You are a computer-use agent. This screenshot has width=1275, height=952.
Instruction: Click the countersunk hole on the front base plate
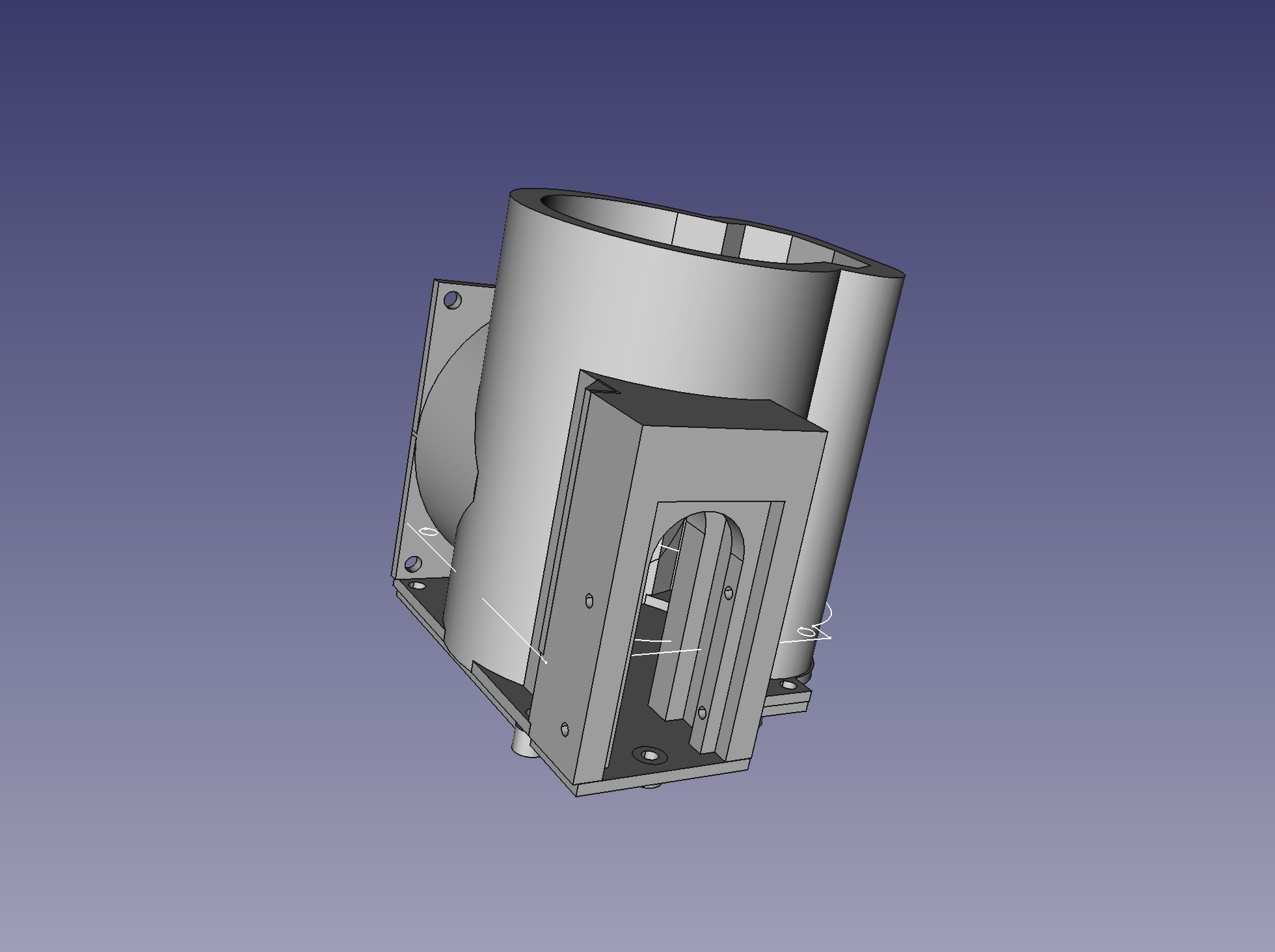pyautogui.click(x=649, y=755)
